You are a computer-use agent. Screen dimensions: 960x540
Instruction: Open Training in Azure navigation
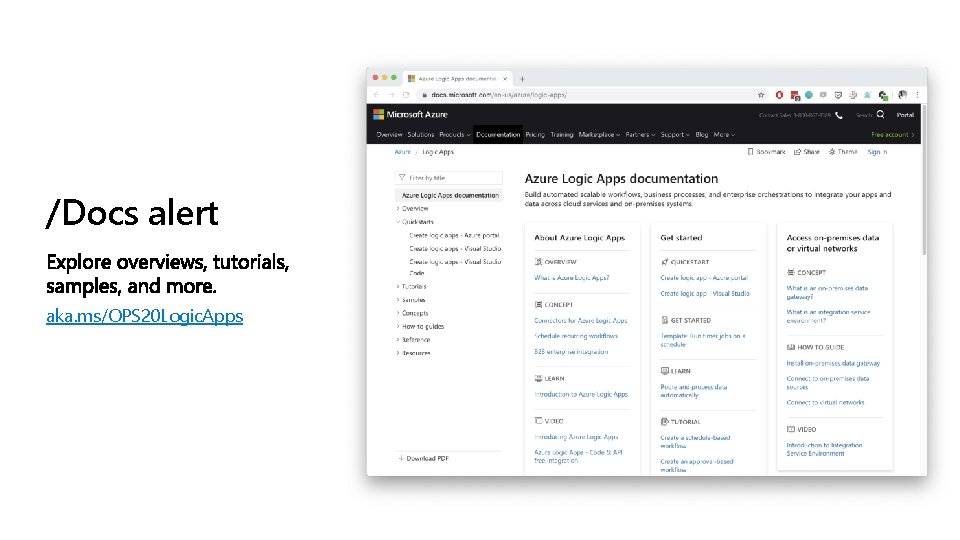[x=561, y=135]
